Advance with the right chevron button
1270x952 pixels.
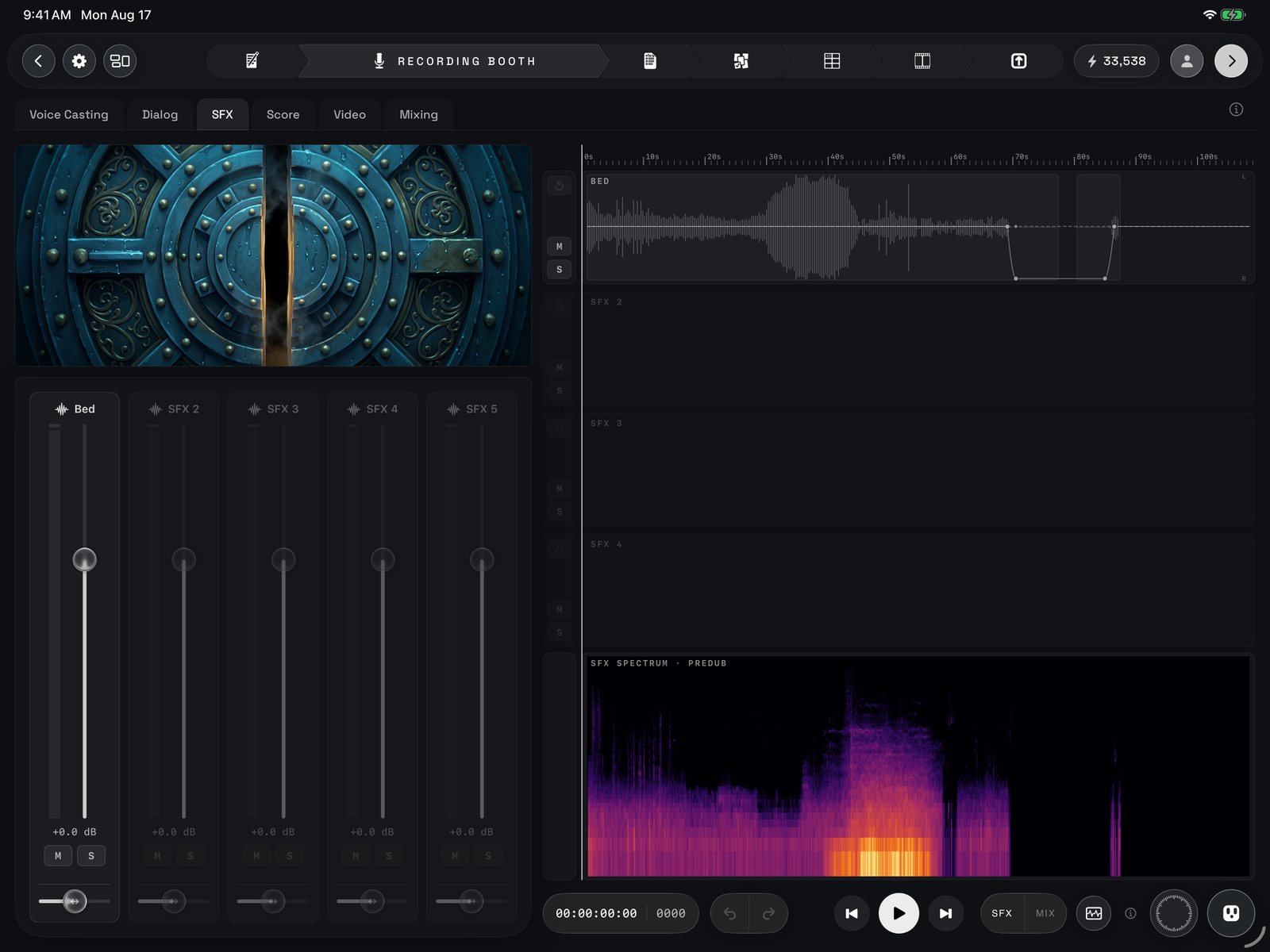click(x=1231, y=61)
